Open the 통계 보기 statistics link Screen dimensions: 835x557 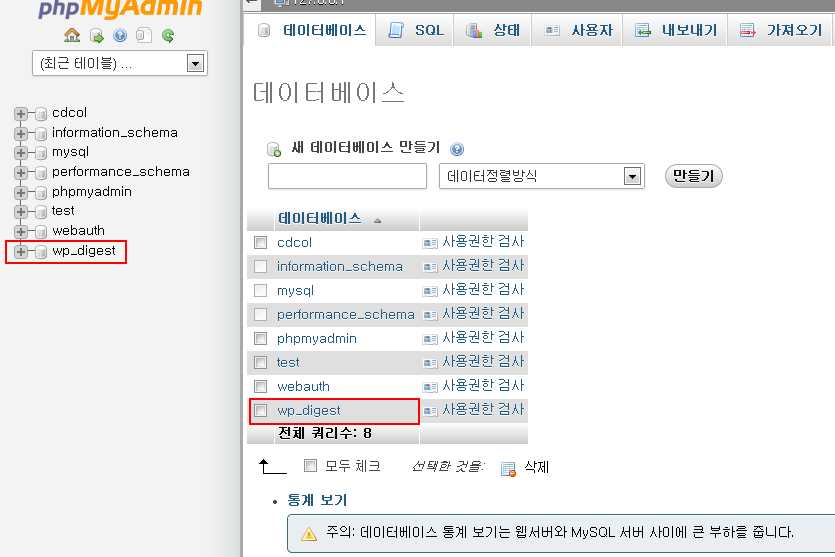click(x=317, y=500)
